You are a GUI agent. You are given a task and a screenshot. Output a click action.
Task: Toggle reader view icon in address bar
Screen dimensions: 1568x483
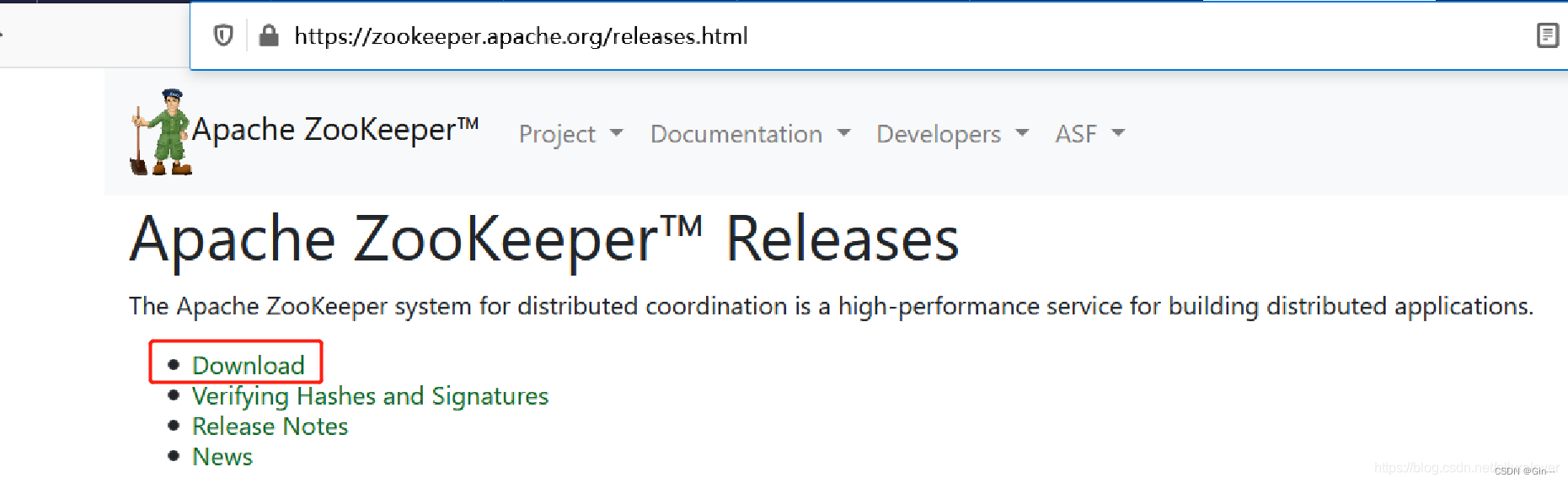pos(1547,35)
